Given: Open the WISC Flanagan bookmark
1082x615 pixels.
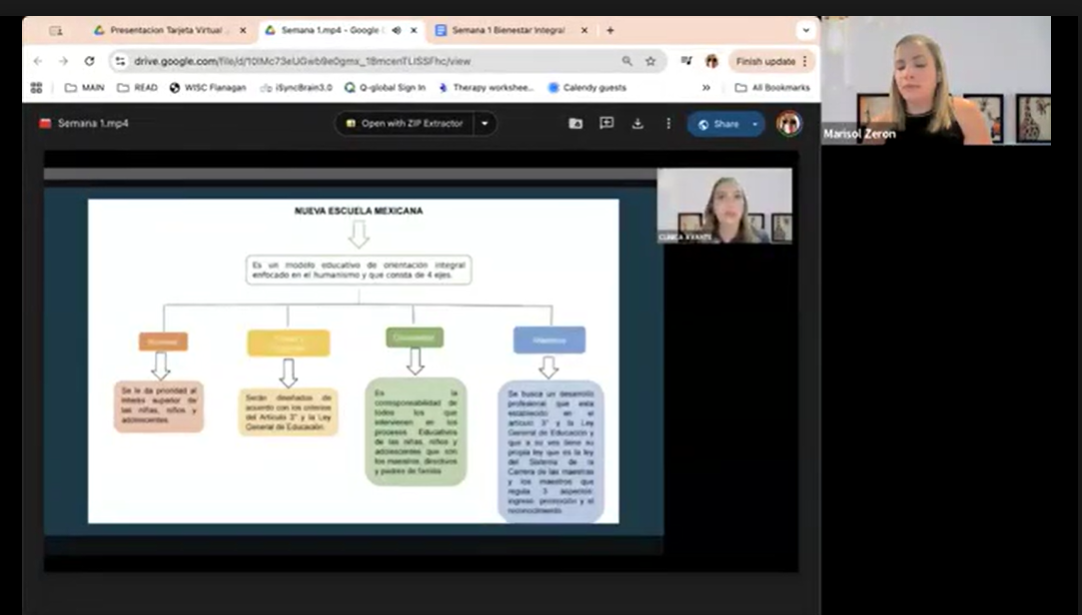Looking at the screenshot, I should pos(208,88).
